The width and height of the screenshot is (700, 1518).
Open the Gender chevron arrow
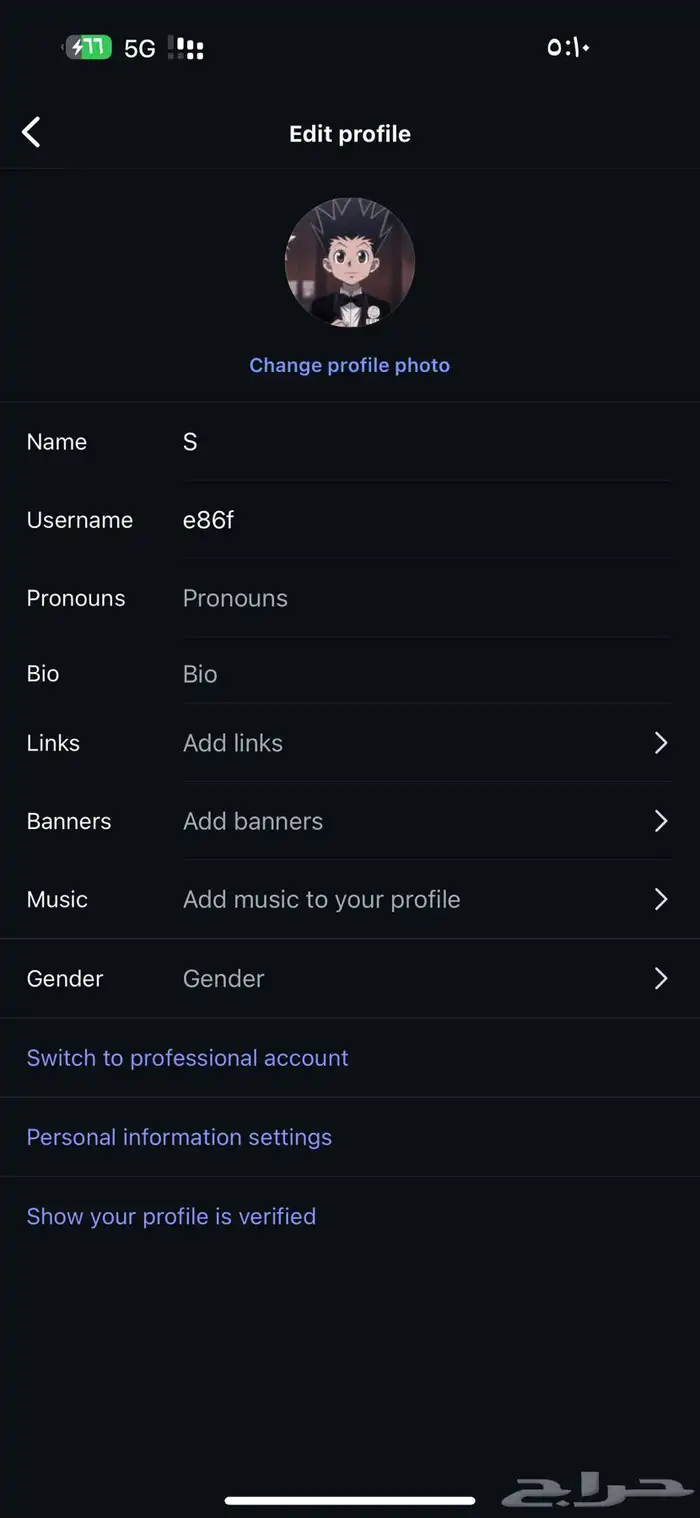click(x=660, y=978)
